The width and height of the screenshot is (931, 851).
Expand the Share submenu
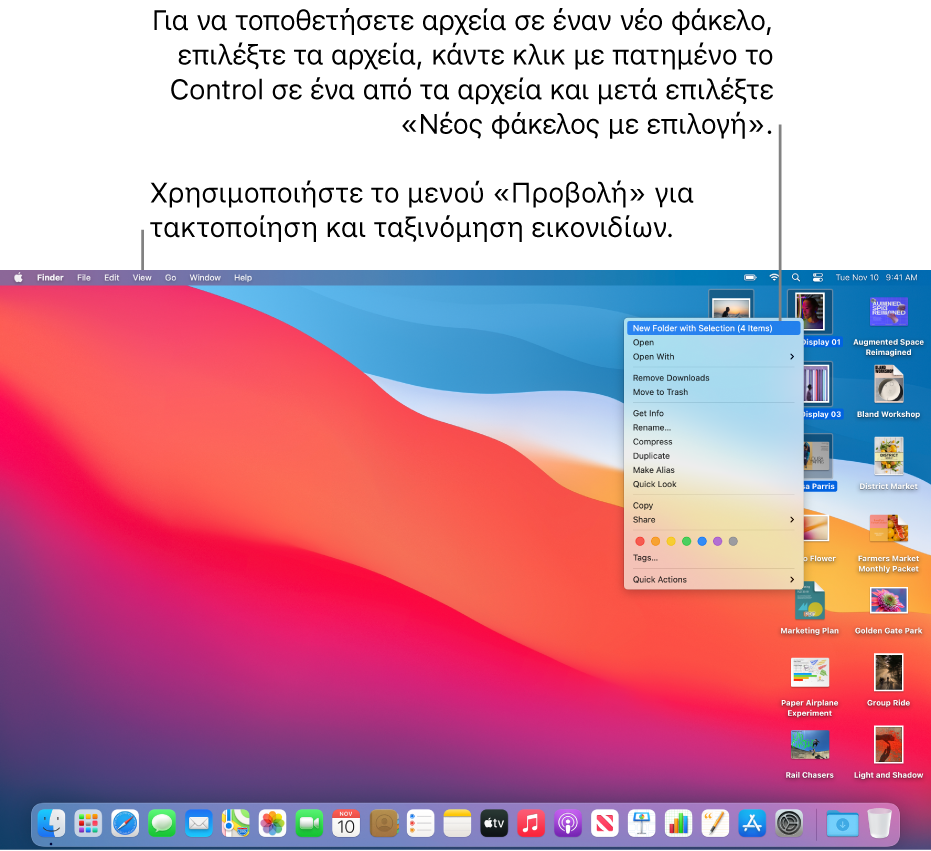click(x=713, y=520)
